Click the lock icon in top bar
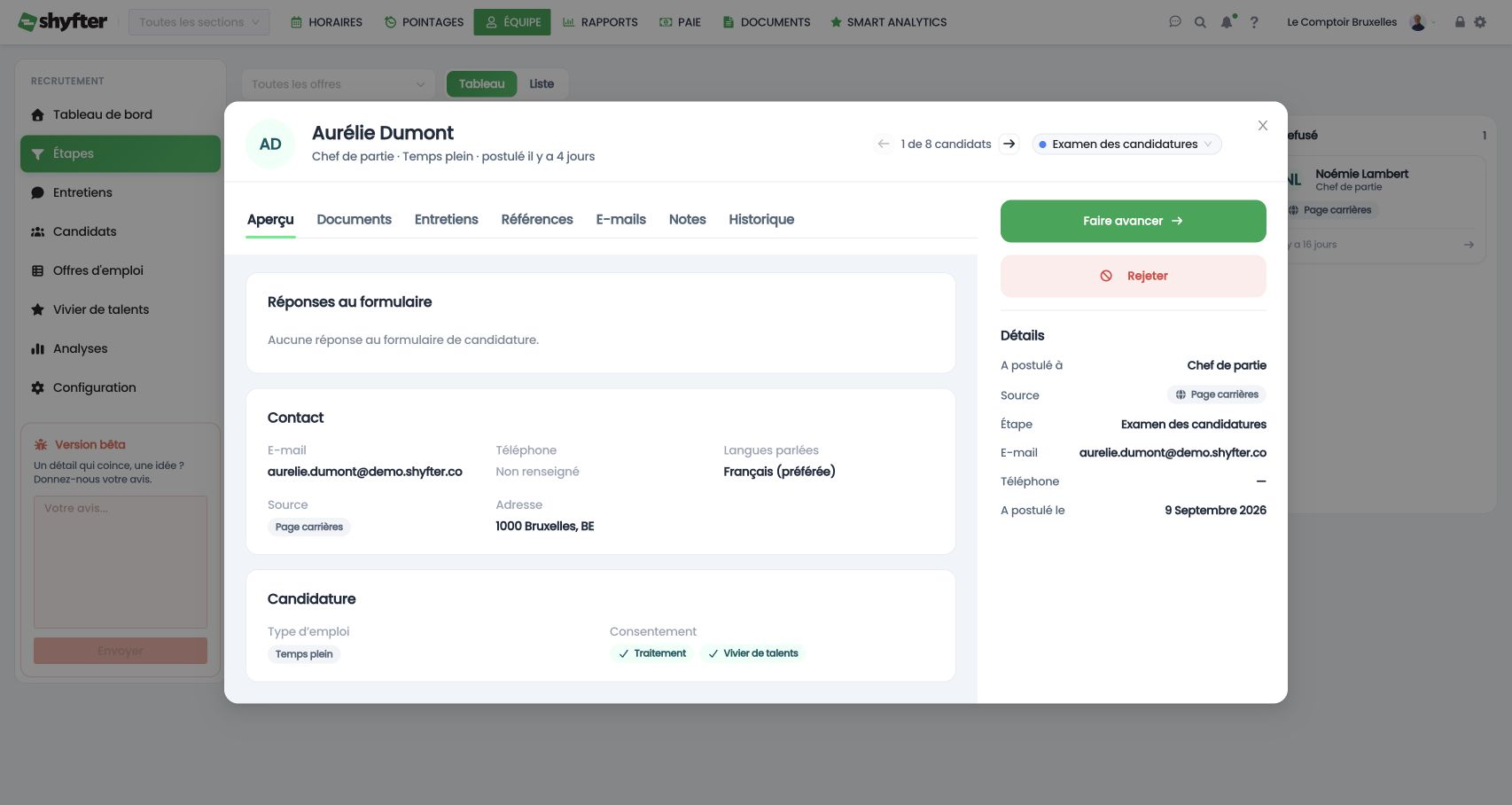The height and width of the screenshot is (805, 1512). [x=1460, y=22]
